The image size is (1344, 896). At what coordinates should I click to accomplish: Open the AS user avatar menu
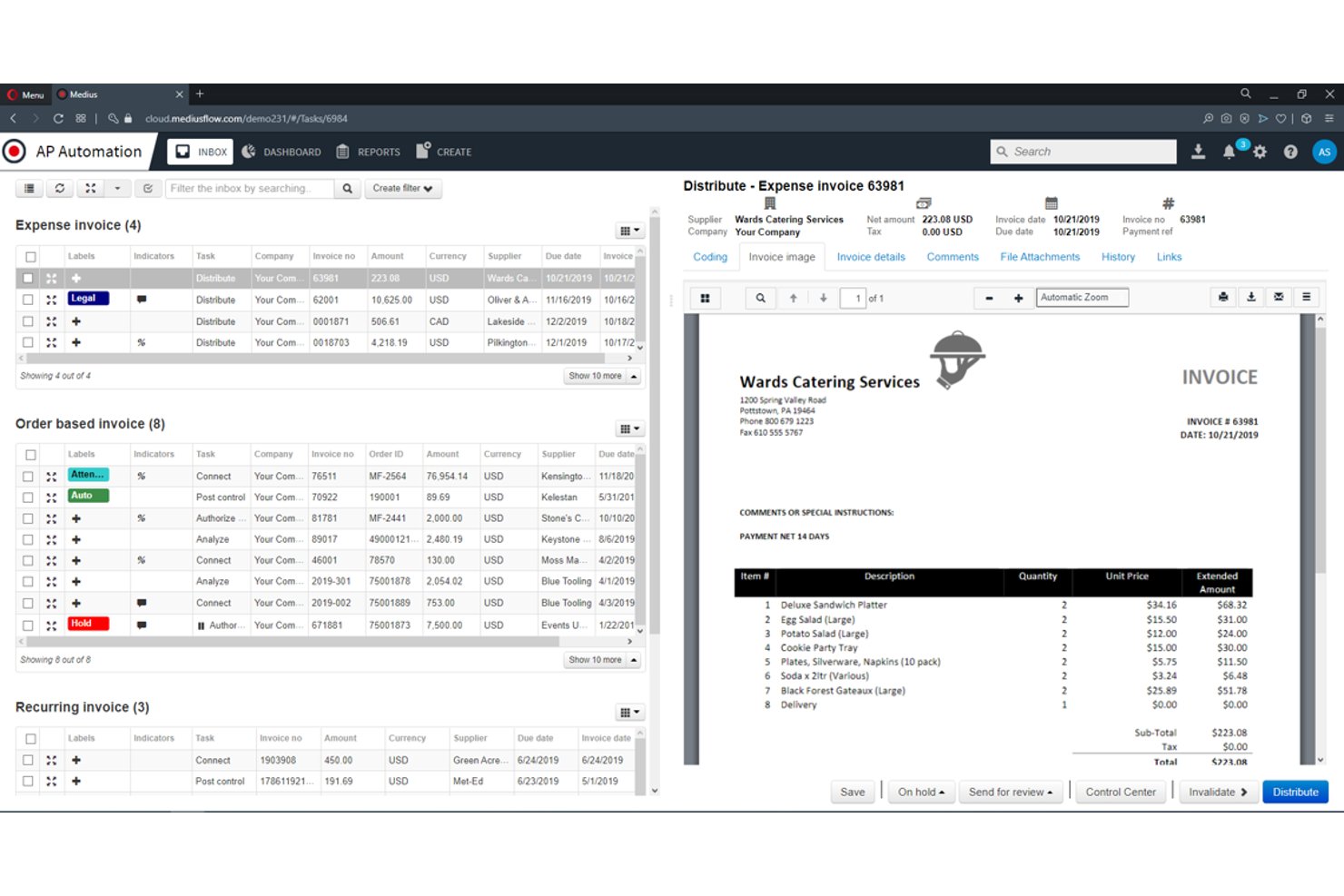pyautogui.click(x=1324, y=153)
